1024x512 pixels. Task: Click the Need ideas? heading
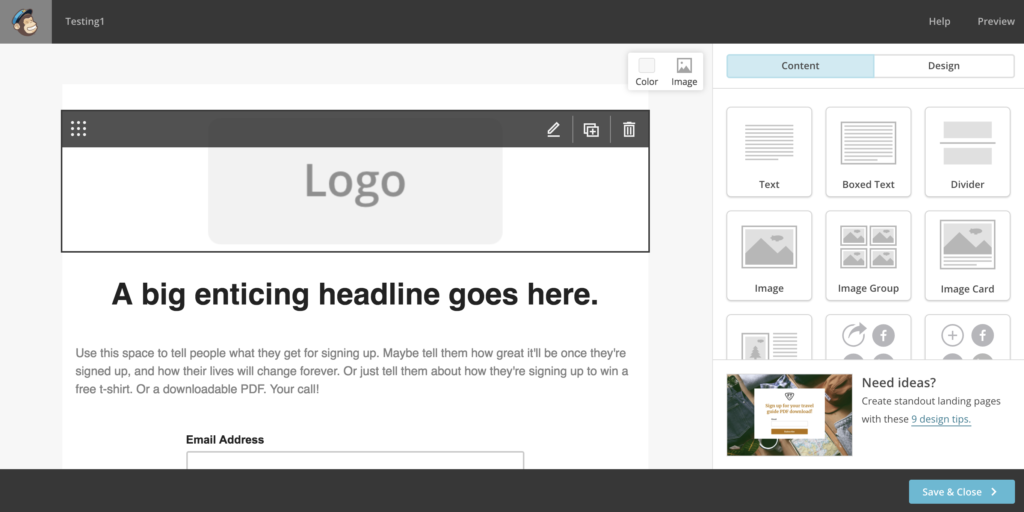[x=898, y=383]
